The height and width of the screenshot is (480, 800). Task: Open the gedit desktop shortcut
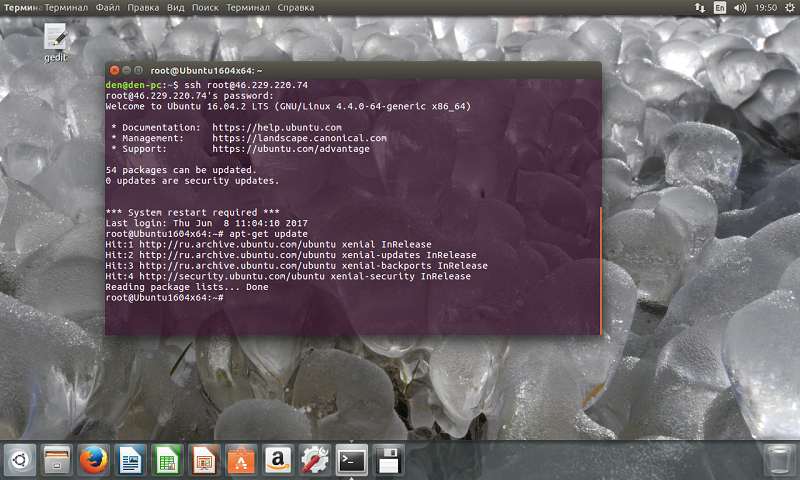(55, 43)
